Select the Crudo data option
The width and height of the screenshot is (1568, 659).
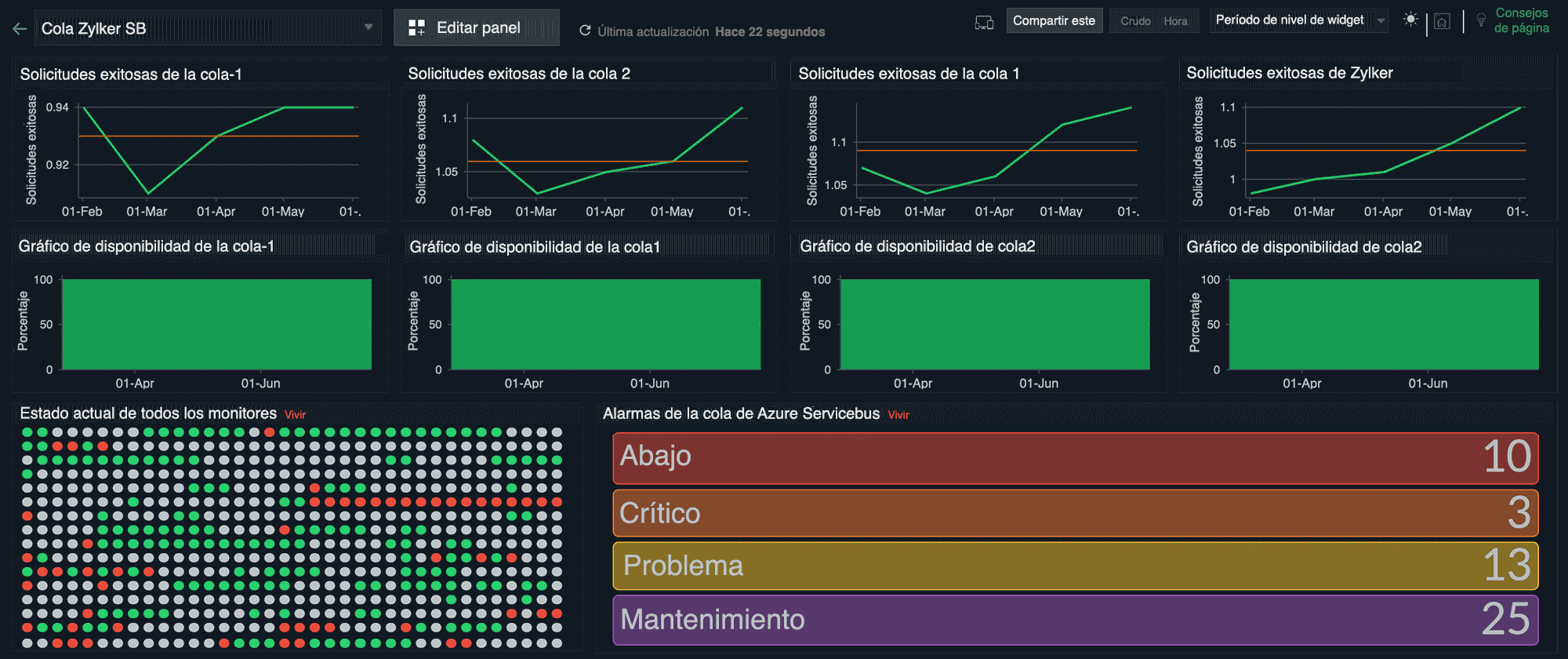point(1135,21)
